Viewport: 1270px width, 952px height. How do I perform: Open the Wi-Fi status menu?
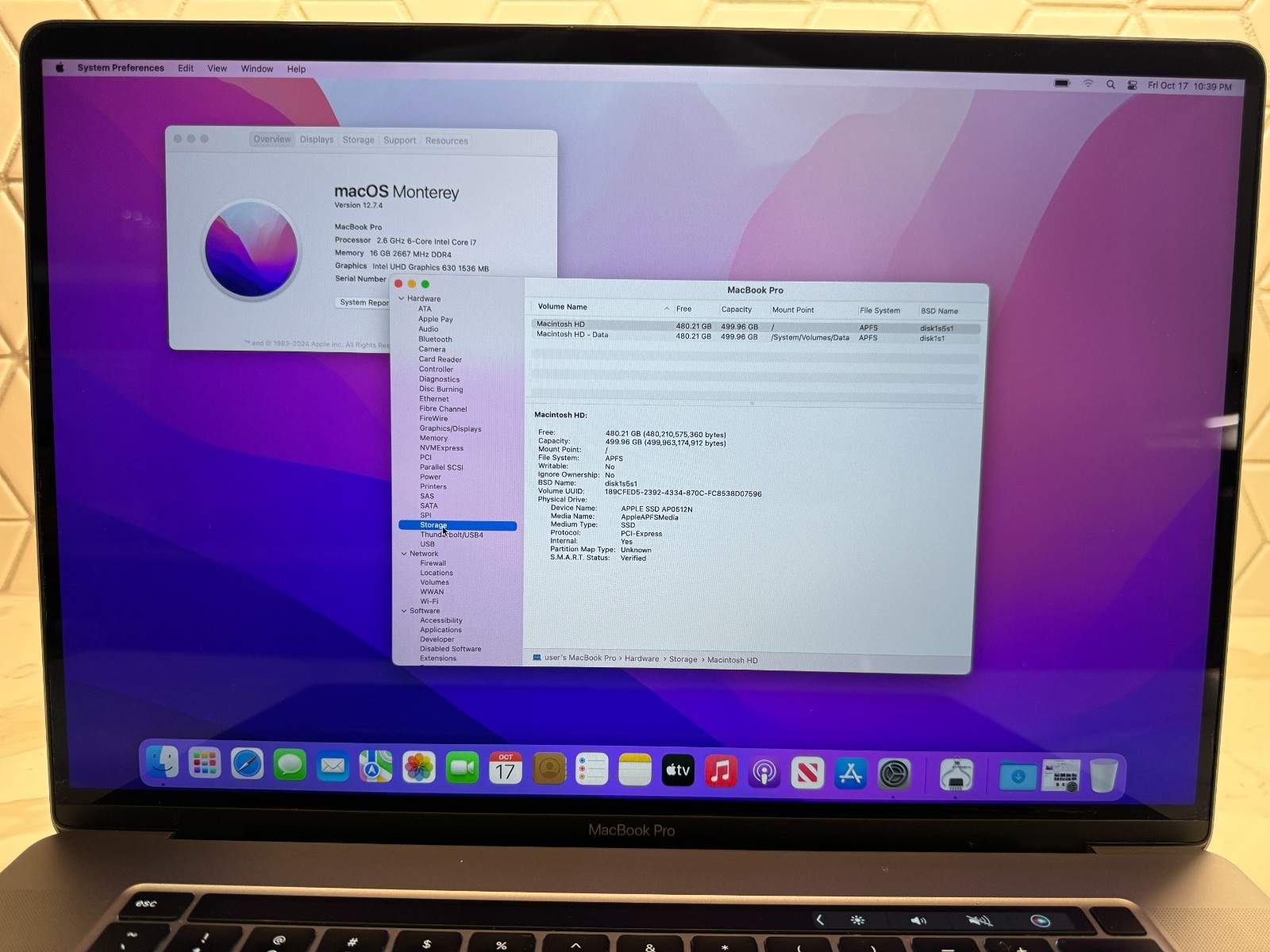(x=1088, y=83)
